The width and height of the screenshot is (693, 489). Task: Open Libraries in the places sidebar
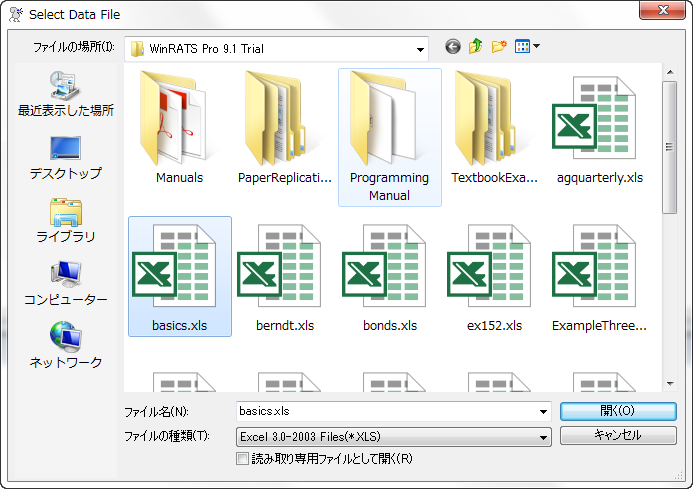point(66,220)
